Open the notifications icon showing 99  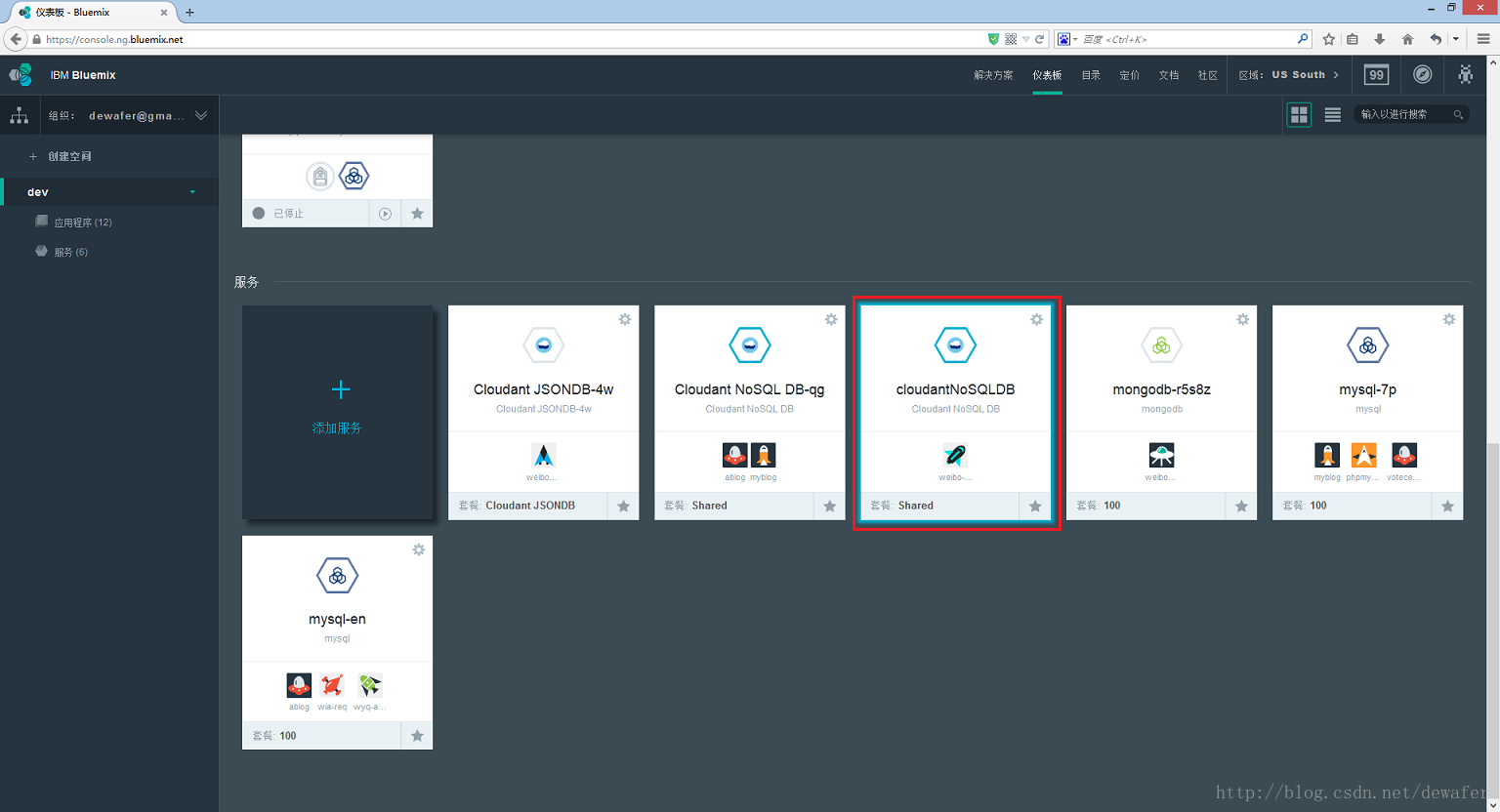click(1376, 75)
